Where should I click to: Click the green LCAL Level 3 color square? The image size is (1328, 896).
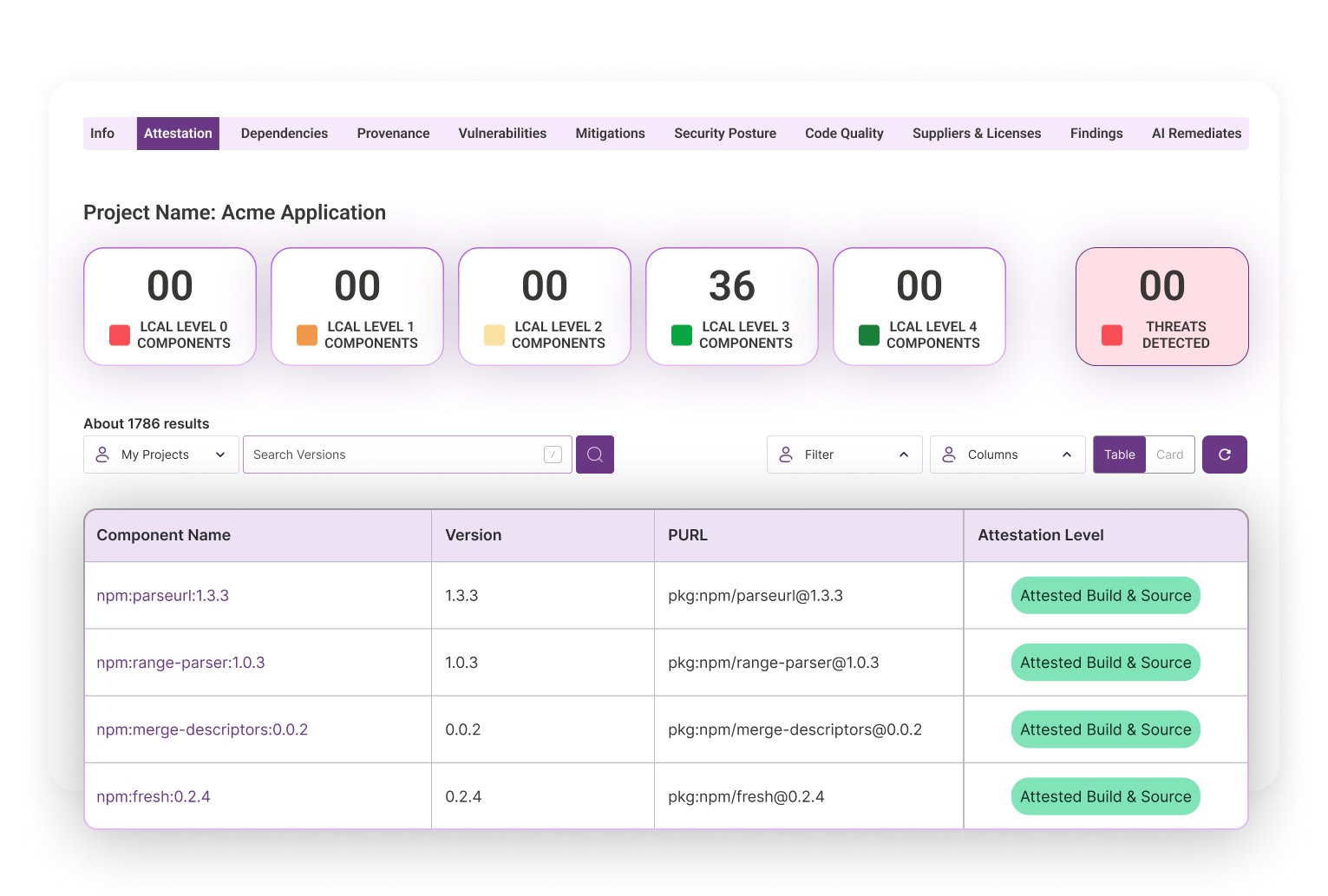tap(682, 336)
